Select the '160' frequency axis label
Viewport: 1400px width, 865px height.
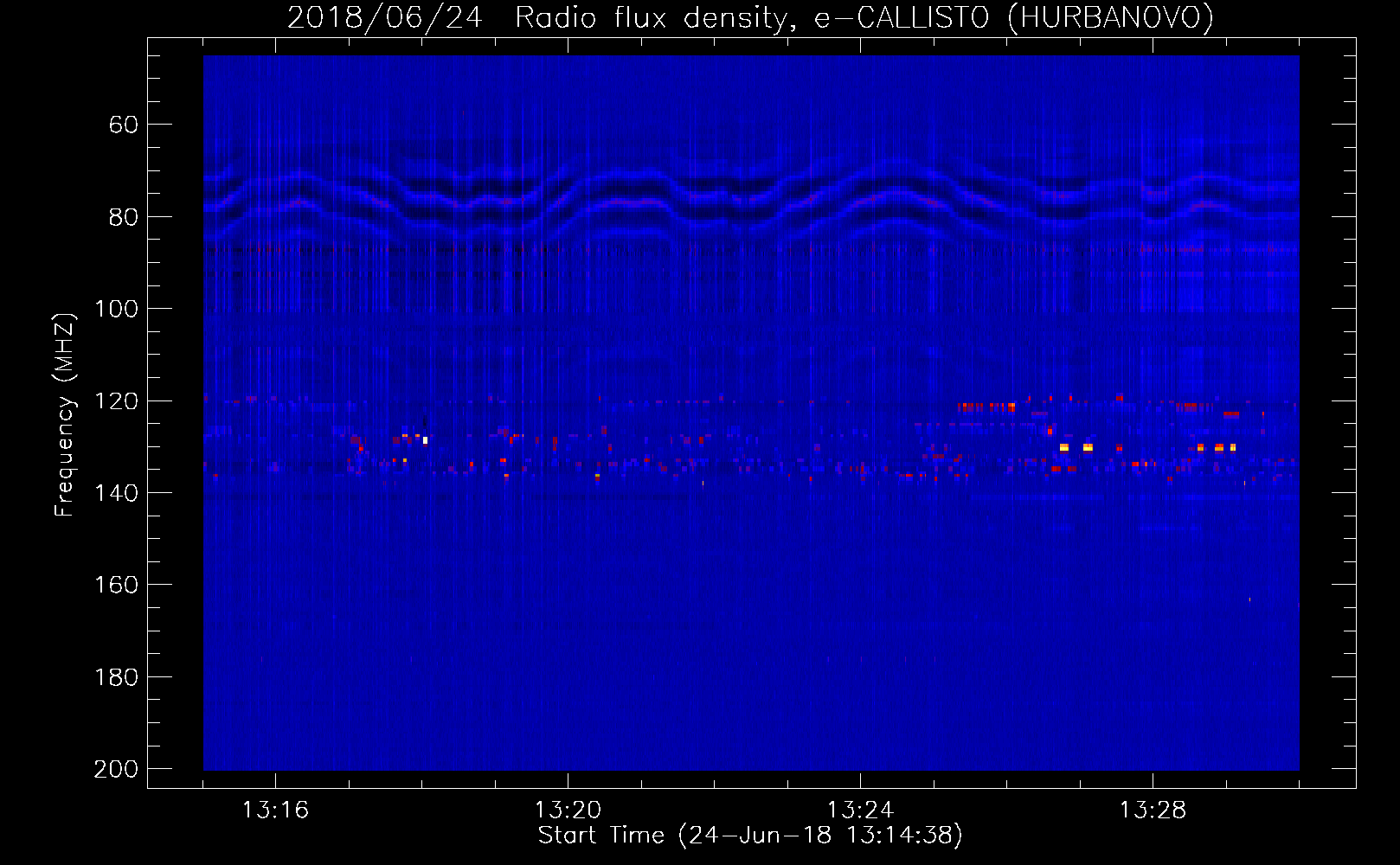pos(116,586)
